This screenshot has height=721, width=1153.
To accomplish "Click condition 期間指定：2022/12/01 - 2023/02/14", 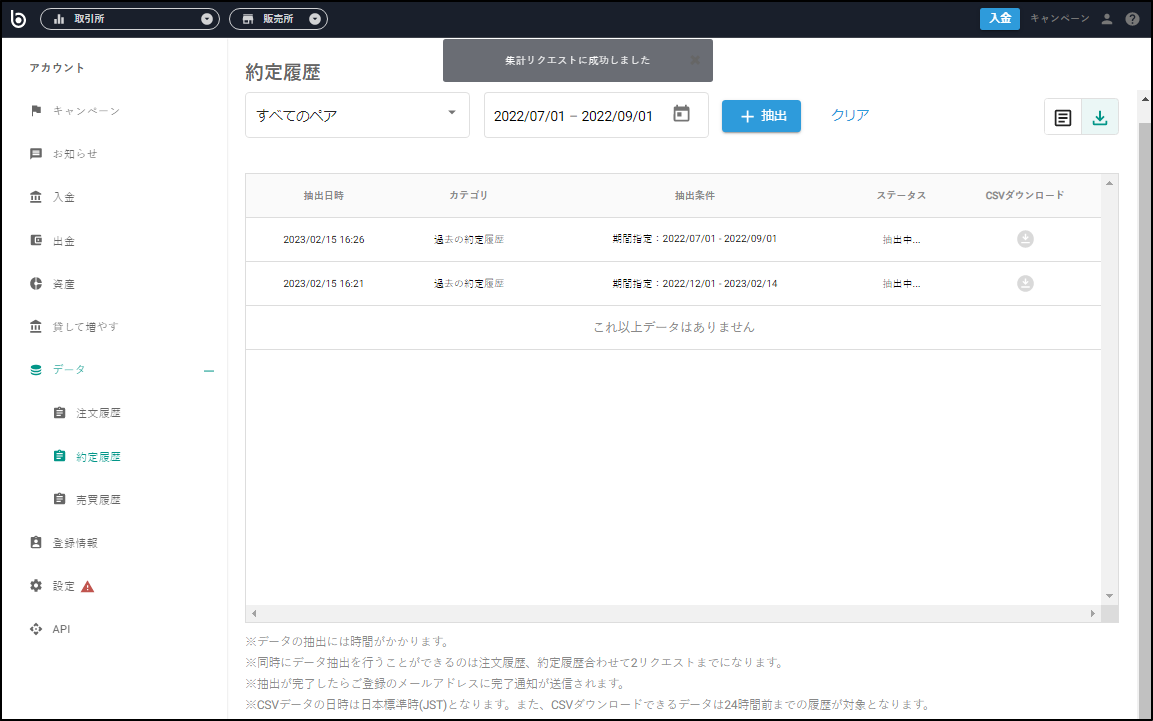I will [695, 283].
